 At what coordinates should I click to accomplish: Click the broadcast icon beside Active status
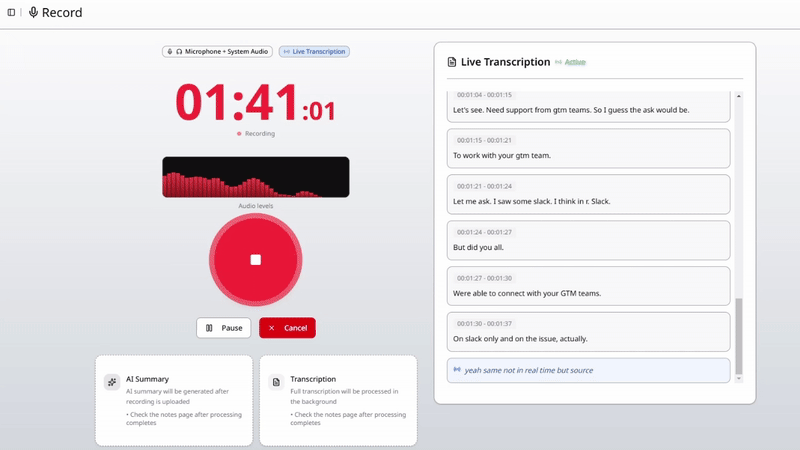[558, 62]
